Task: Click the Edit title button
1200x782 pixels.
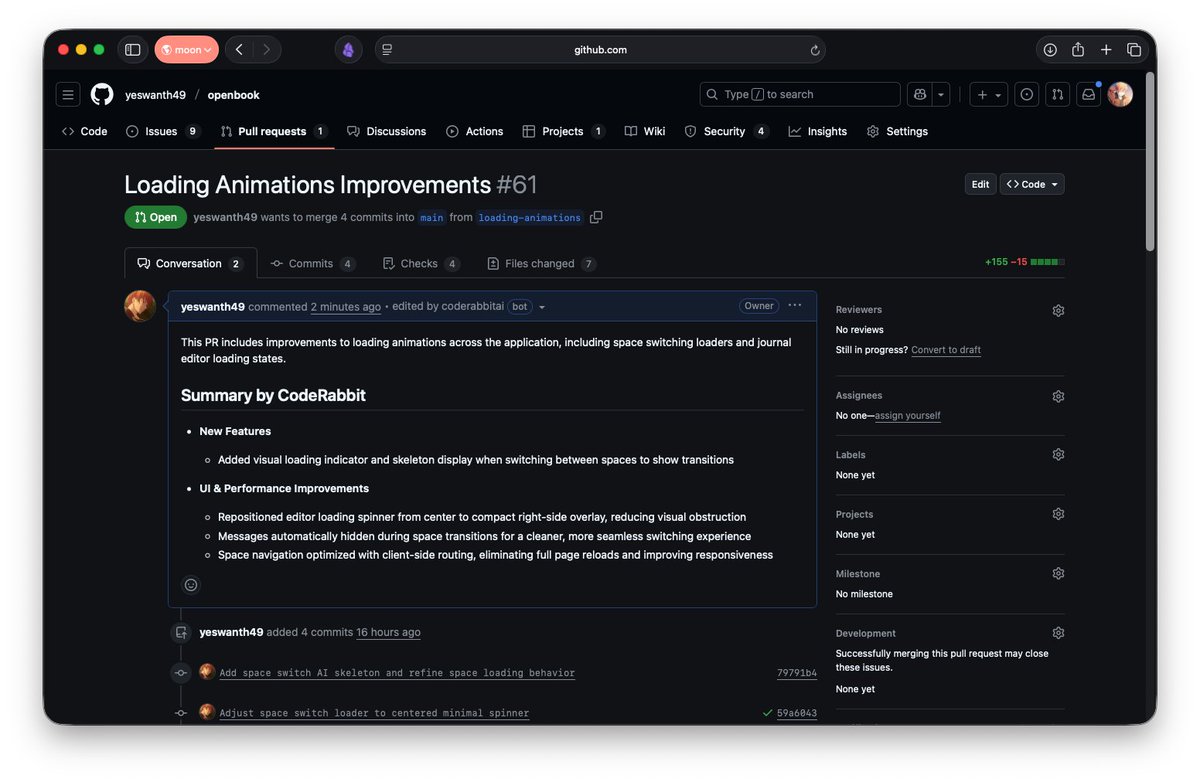Action: click(980, 184)
